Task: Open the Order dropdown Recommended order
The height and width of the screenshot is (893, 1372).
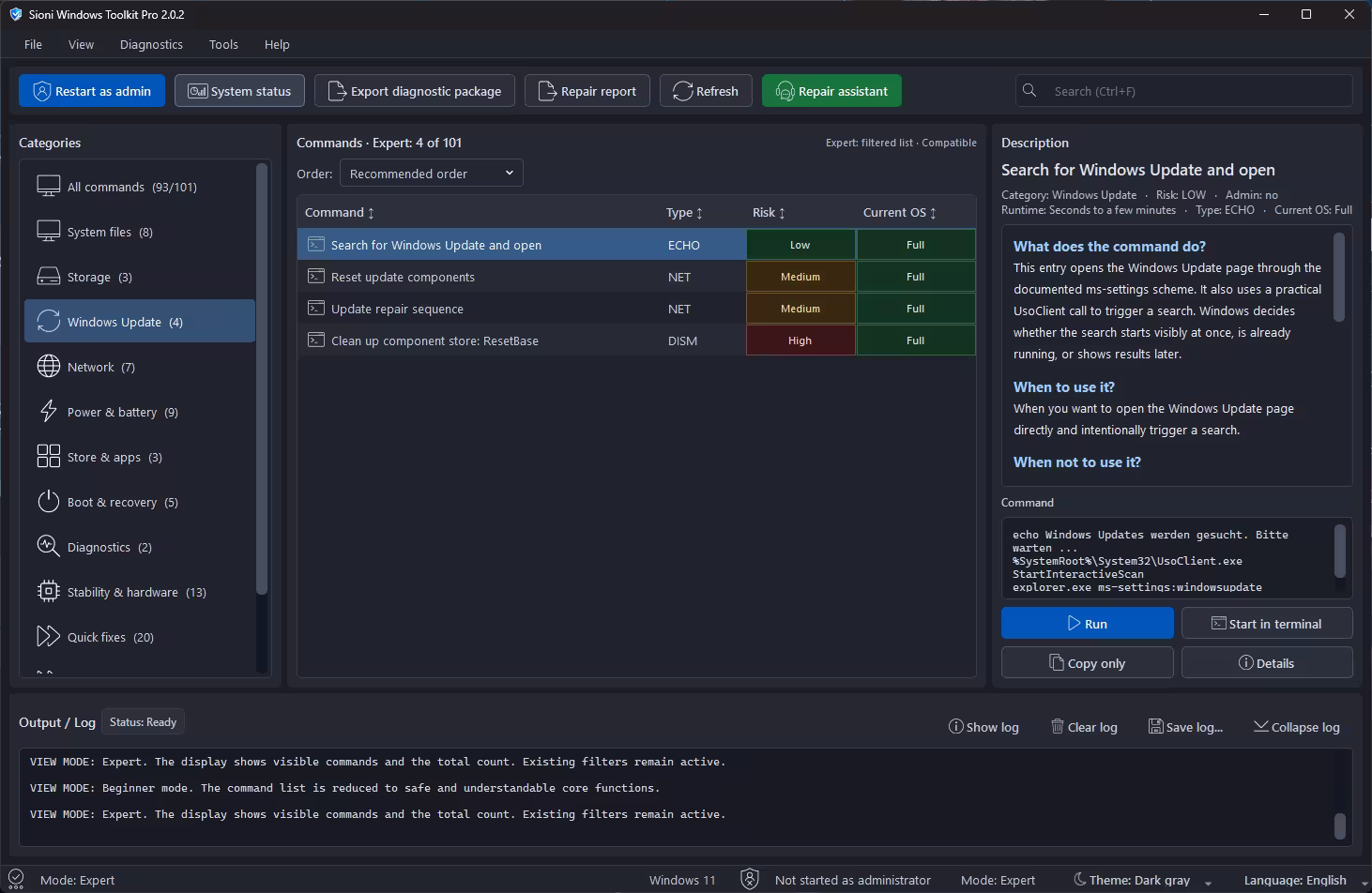Action: (431, 174)
